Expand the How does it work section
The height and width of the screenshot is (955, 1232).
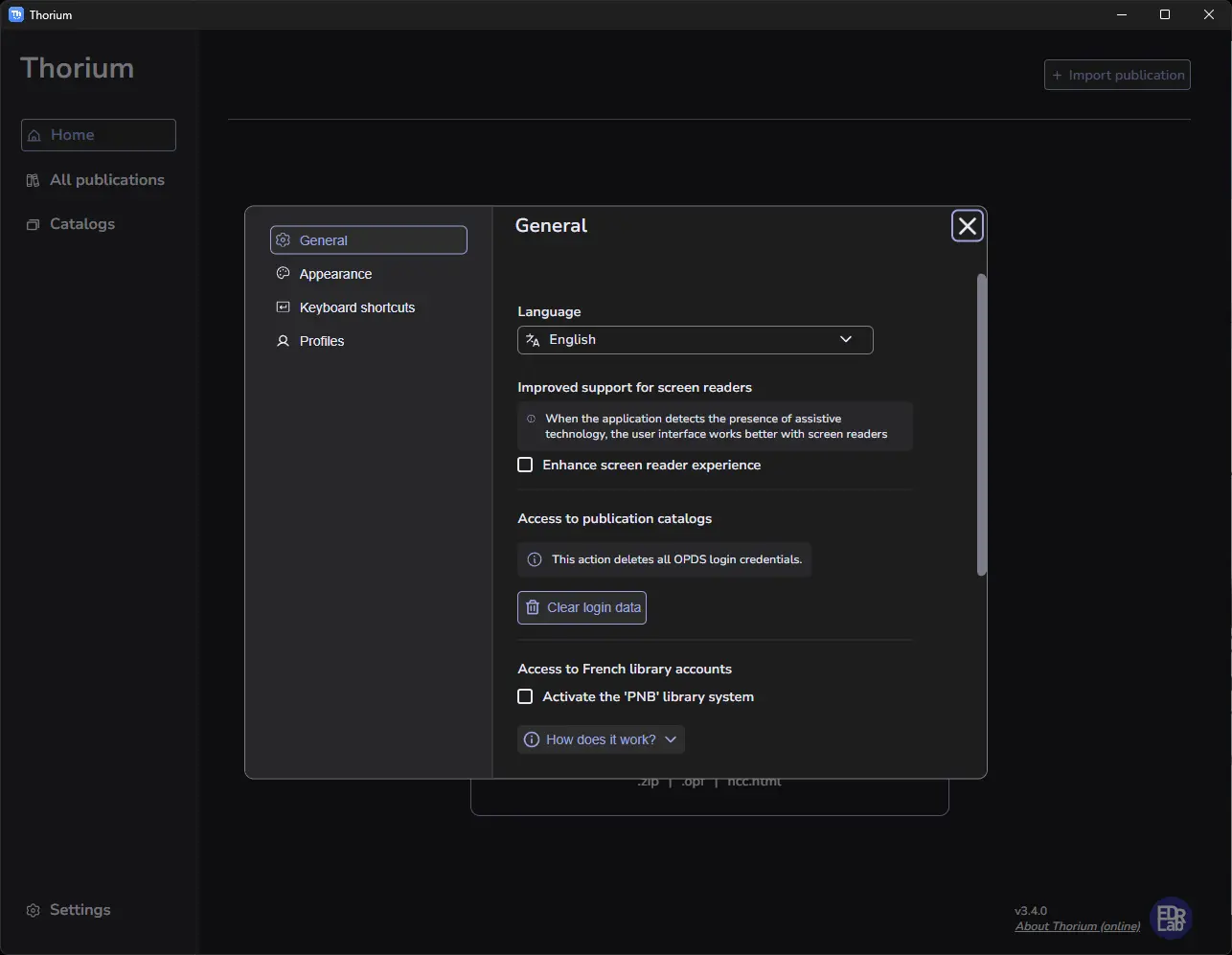click(x=601, y=739)
